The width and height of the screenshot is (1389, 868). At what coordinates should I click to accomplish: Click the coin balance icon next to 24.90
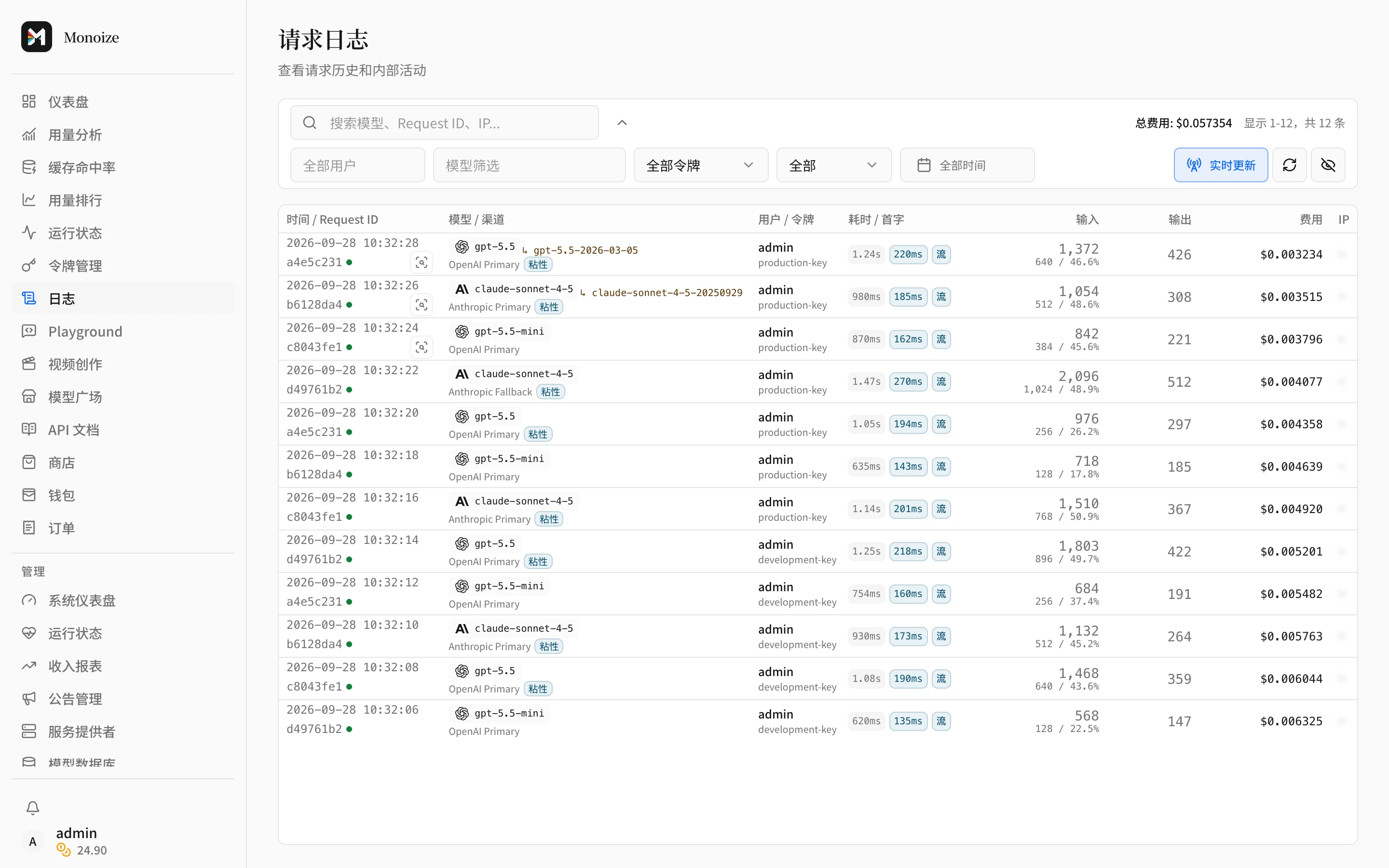tap(64, 850)
